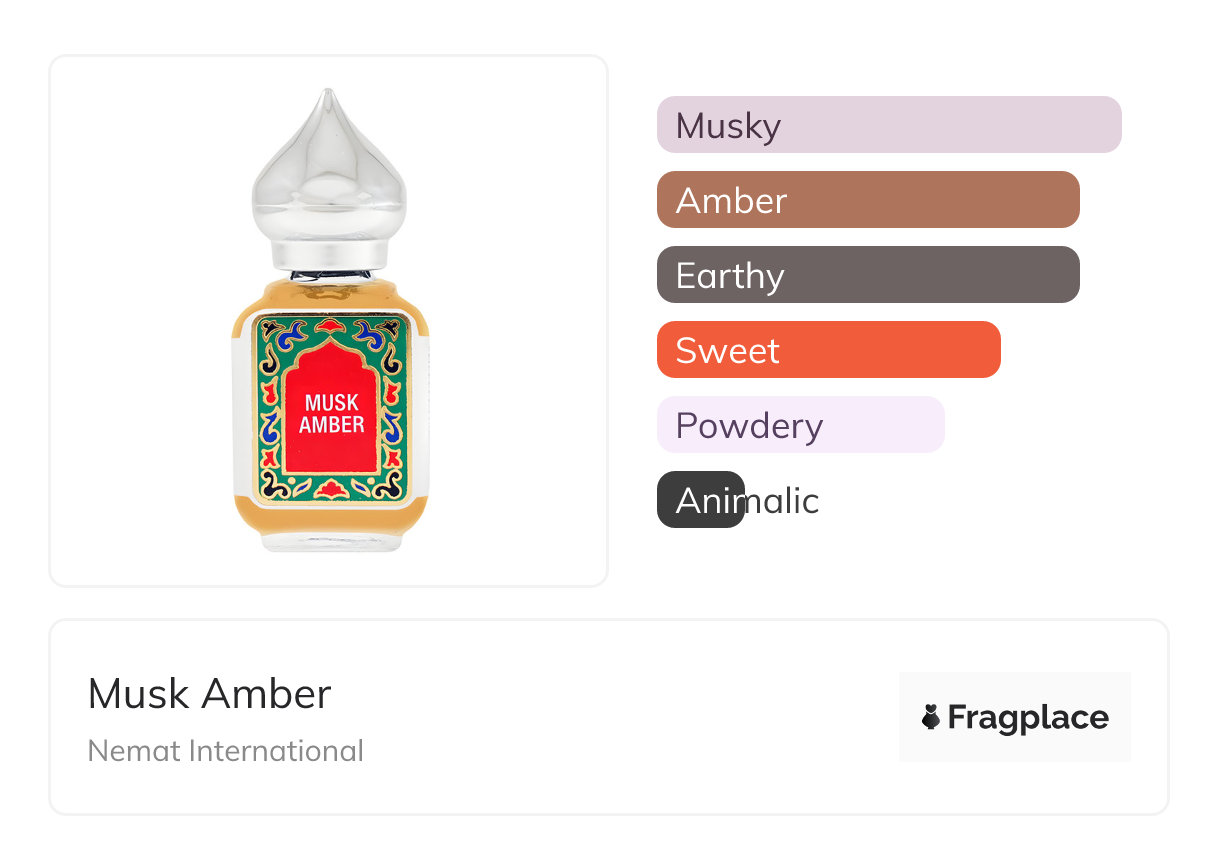The width and height of the screenshot is (1218, 864).
Task: Open the Musk Amber product title
Action: click(209, 694)
